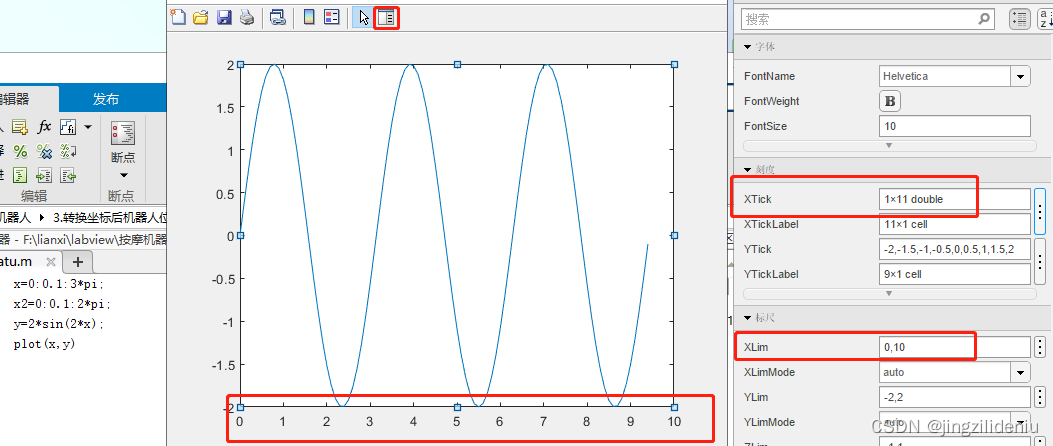Switch to the 发布 ribbon tab

coord(105,99)
